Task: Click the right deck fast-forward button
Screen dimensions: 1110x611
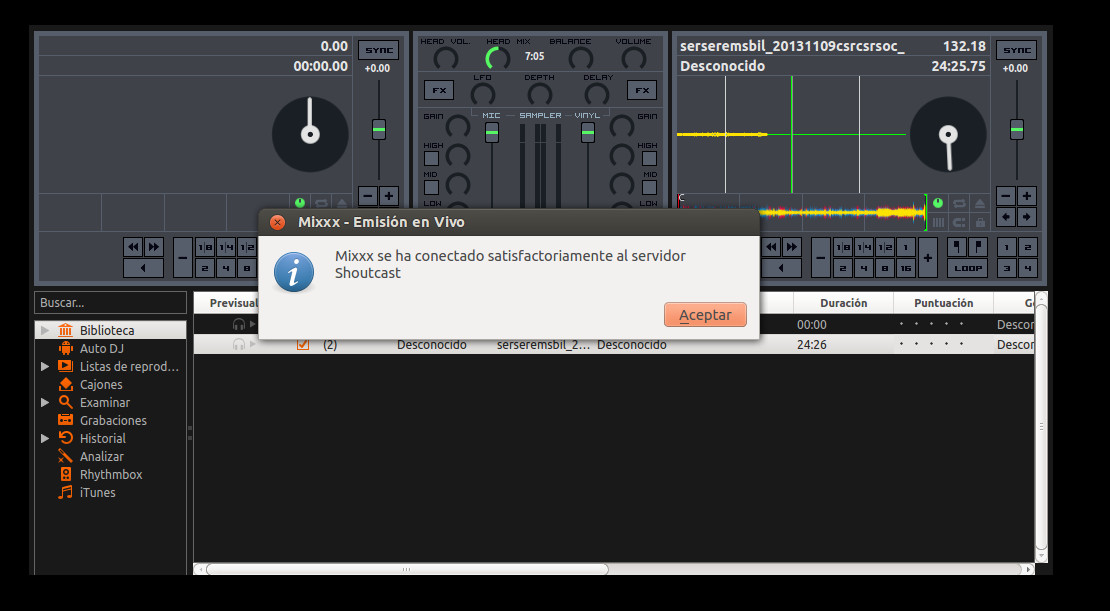Action: pos(792,246)
